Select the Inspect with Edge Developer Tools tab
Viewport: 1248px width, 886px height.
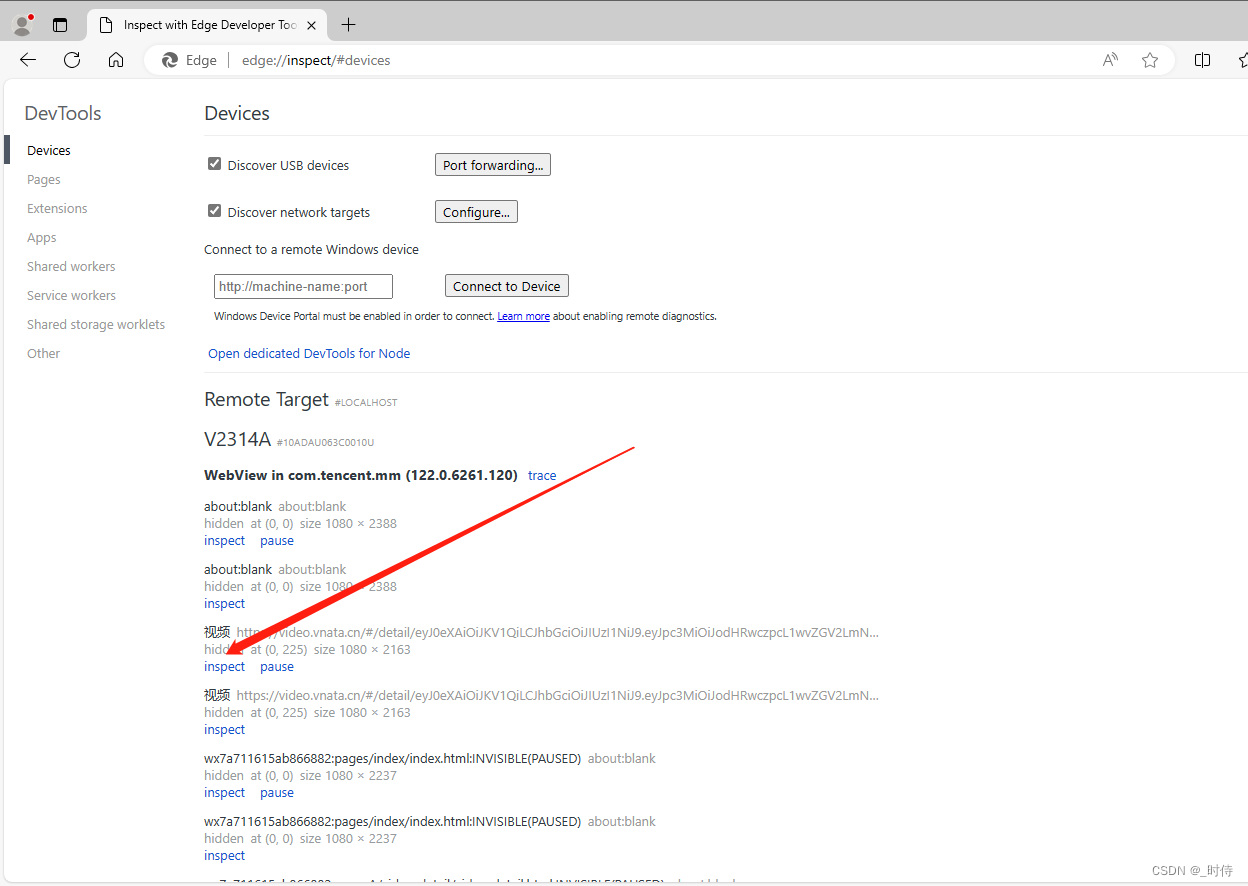pyautogui.click(x=207, y=25)
